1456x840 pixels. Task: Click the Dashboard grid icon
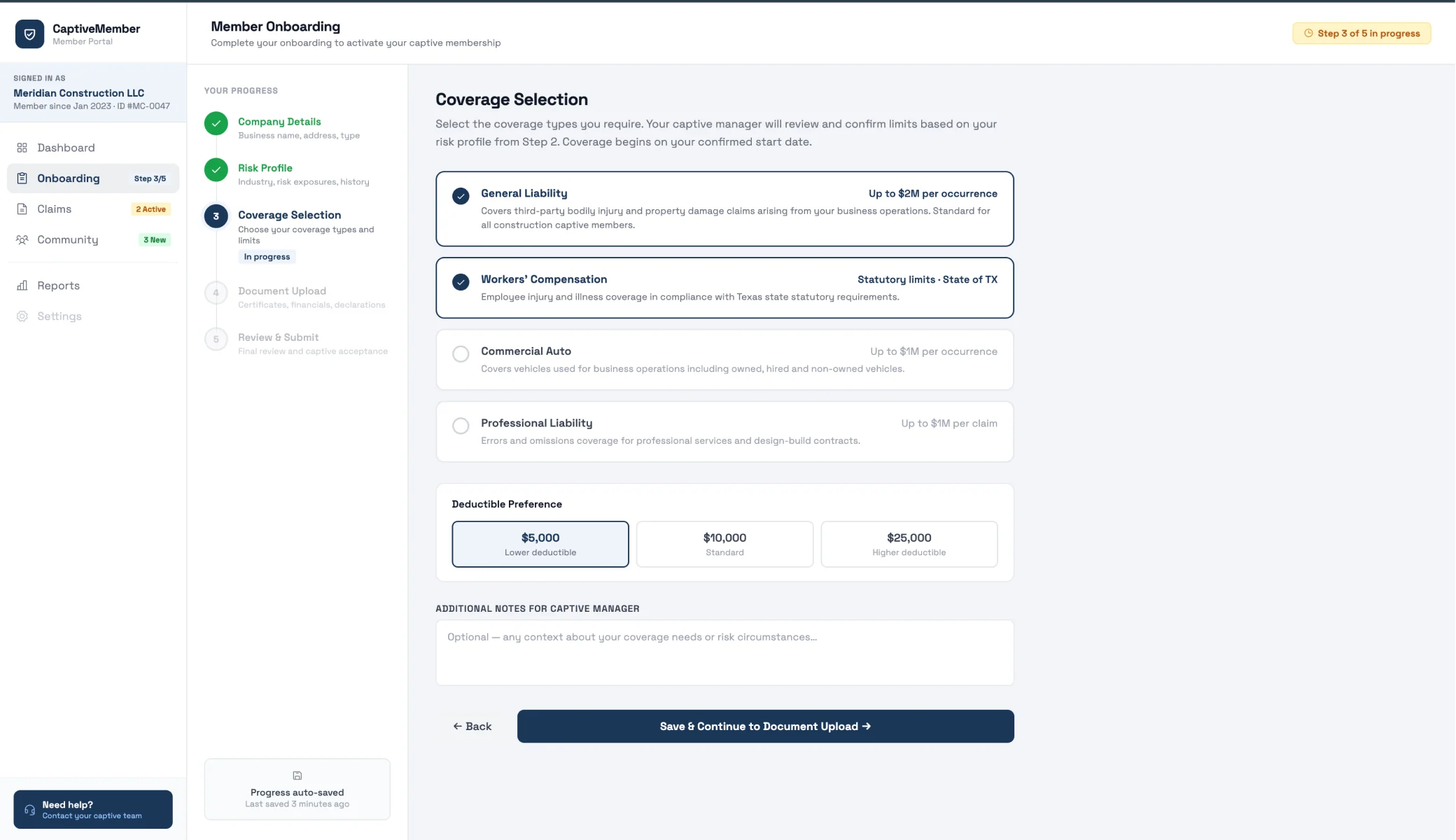[x=22, y=148]
